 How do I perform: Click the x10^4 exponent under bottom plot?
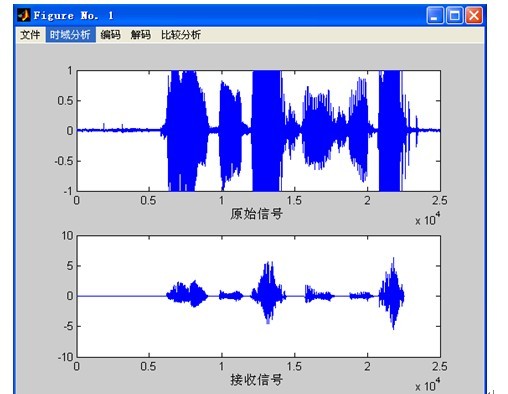[427, 385]
